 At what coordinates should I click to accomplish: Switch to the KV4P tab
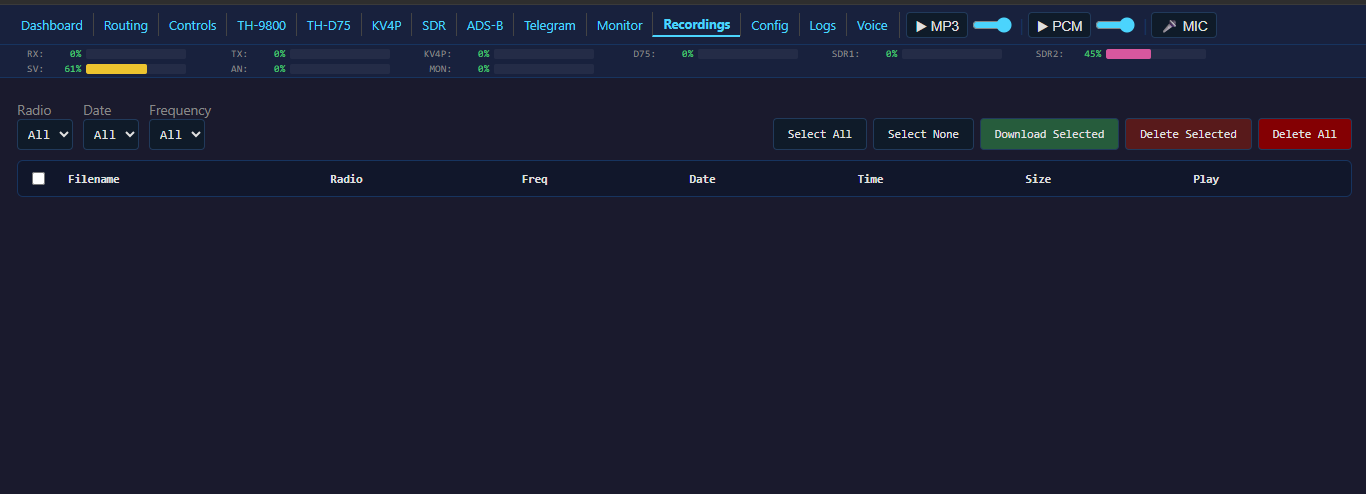(x=386, y=26)
